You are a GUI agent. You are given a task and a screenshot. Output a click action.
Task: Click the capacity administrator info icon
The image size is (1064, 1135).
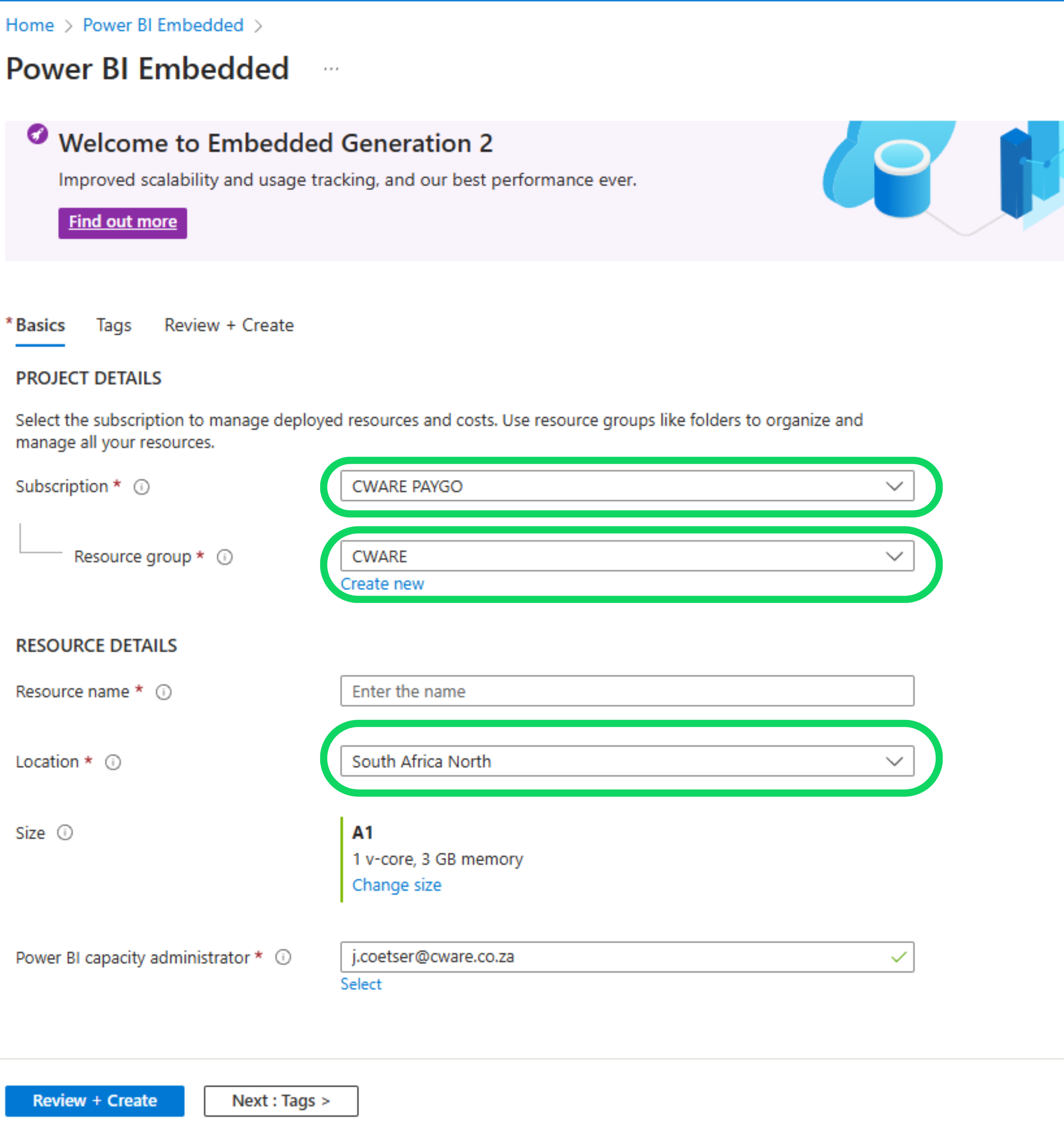[283, 957]
